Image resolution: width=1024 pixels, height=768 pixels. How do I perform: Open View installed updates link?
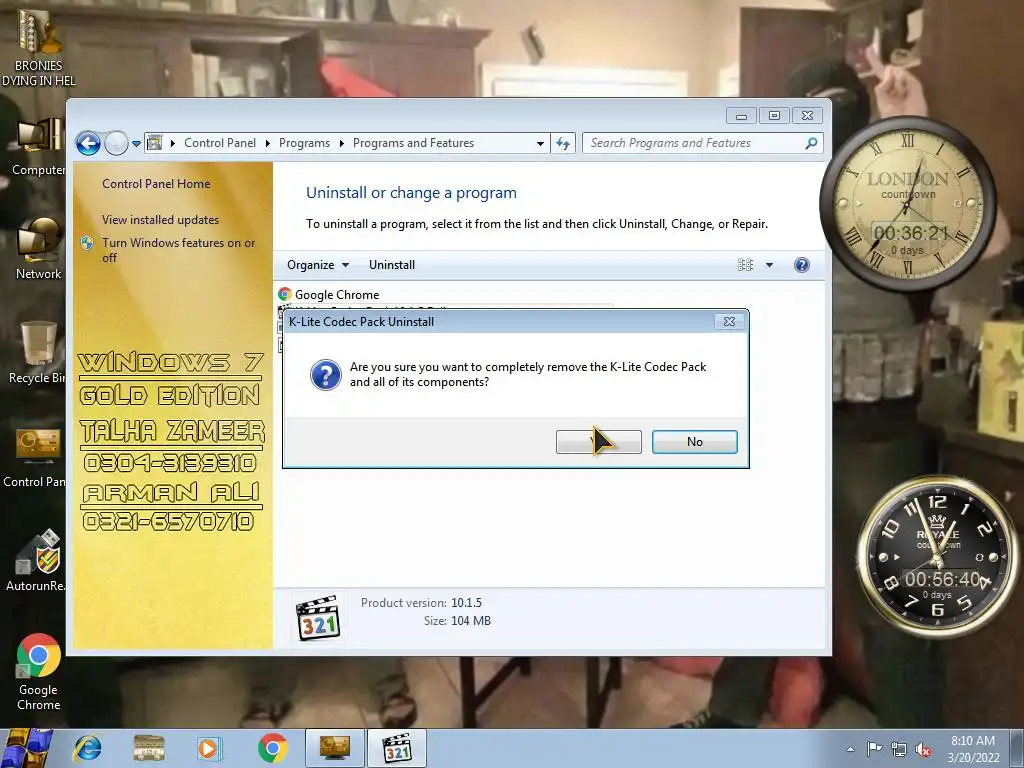pyautogui.click(x=160, y=219)
